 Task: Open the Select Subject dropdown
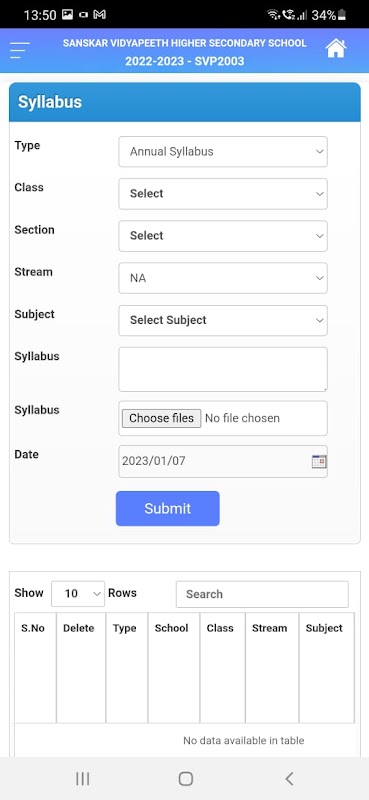223,320
